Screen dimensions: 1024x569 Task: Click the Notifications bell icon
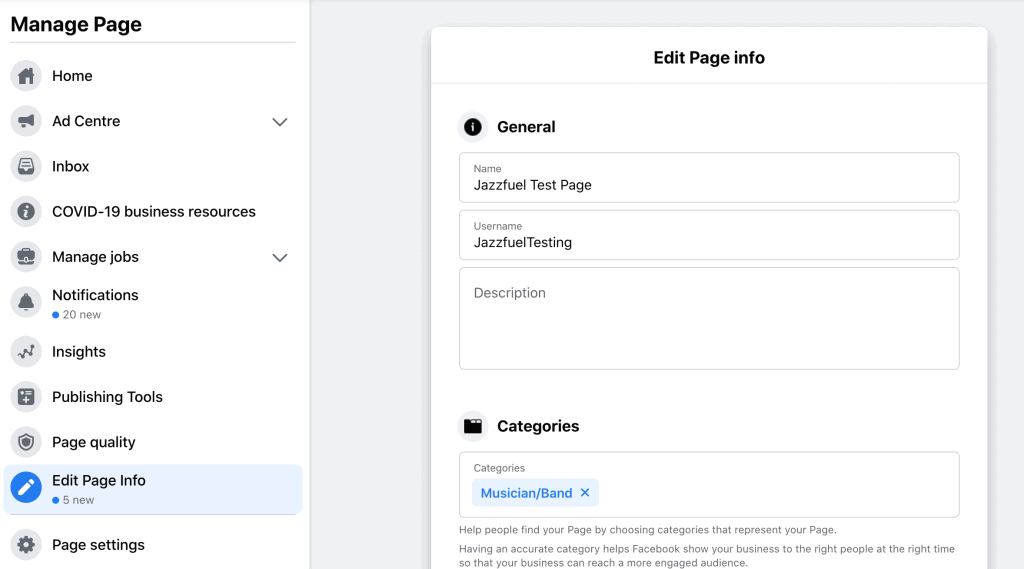coord(26,302)
